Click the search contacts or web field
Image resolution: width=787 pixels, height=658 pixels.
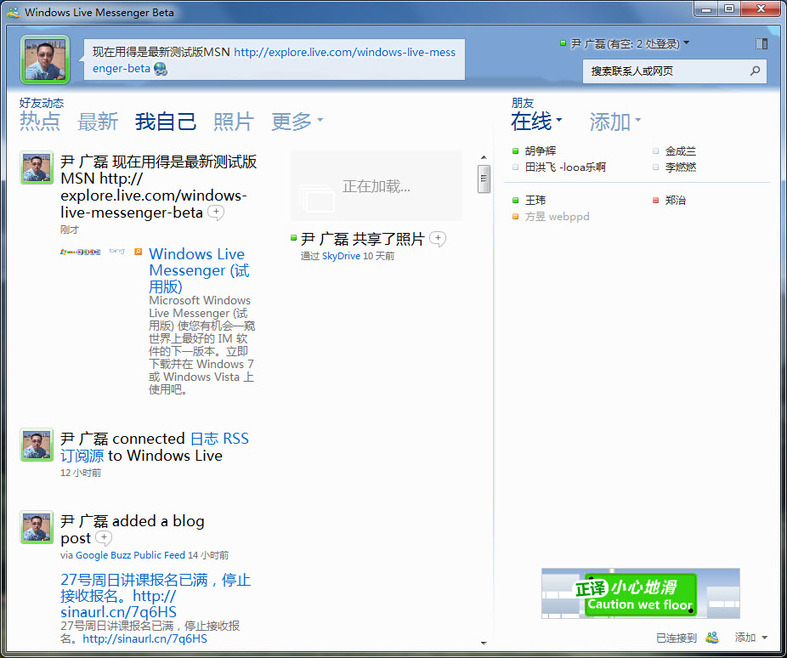674,71
